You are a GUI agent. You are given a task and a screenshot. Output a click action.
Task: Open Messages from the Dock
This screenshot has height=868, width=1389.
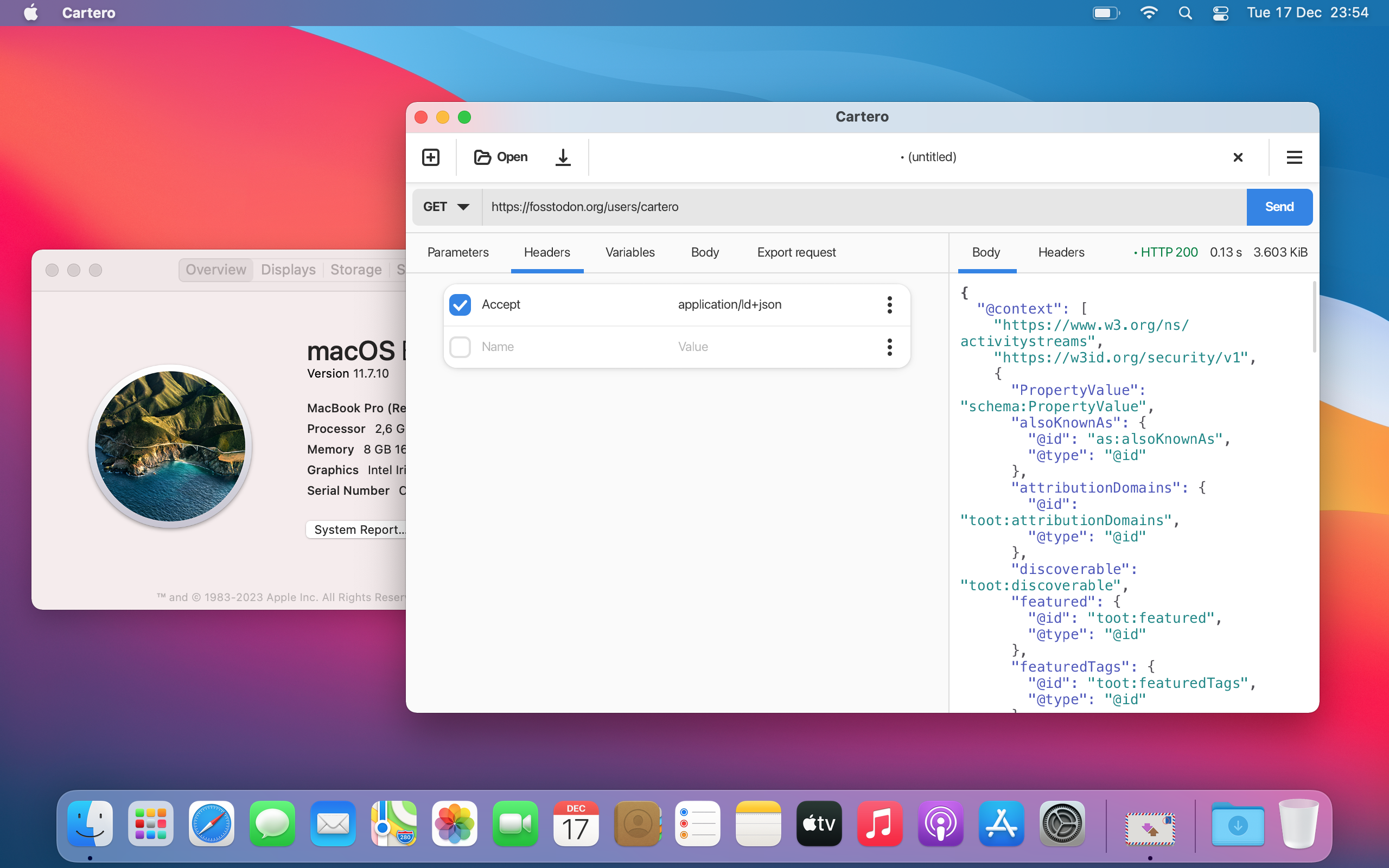pyautogui.click(x=272, y=823)
